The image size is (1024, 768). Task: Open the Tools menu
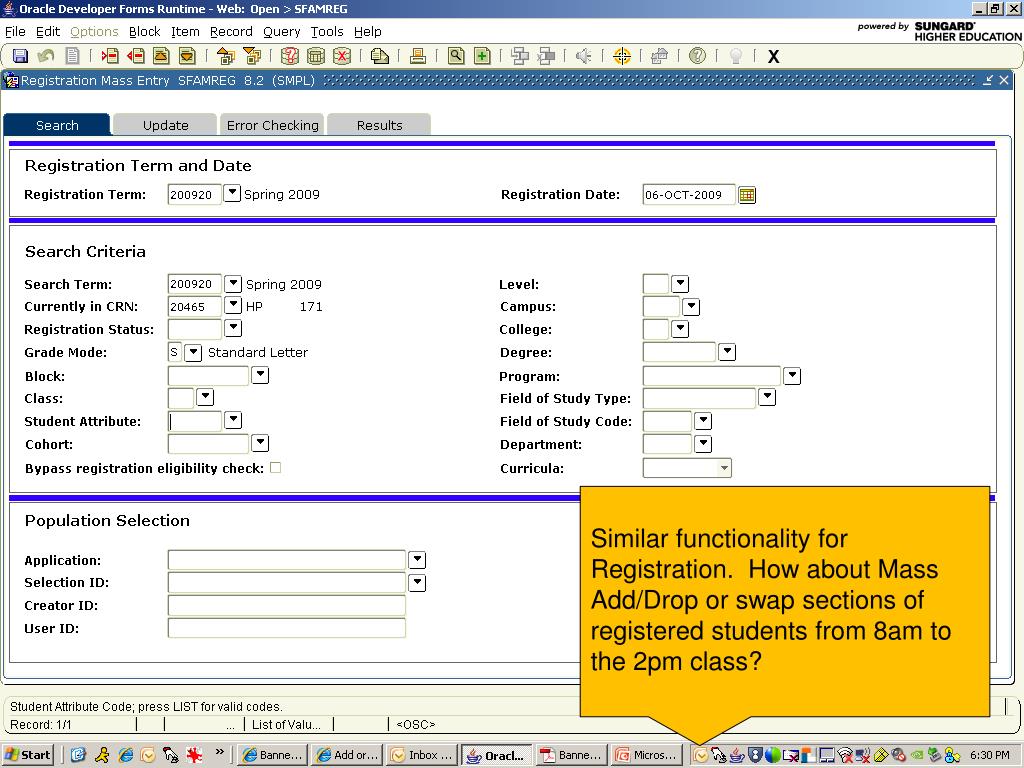tap(327, 31)
